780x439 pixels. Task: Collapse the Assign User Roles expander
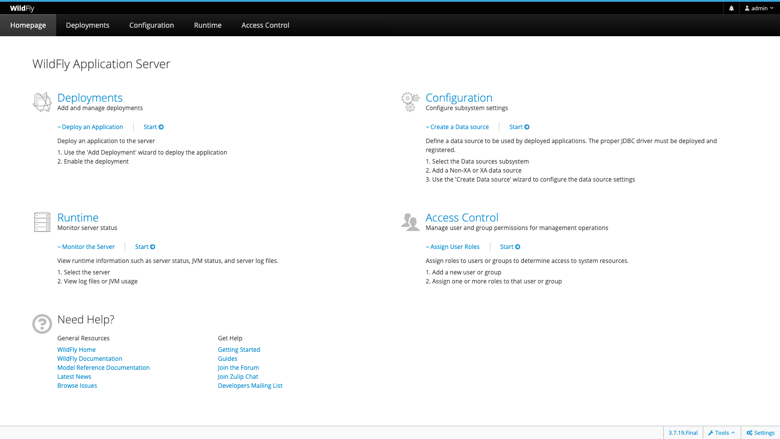[x=453, y=247]
